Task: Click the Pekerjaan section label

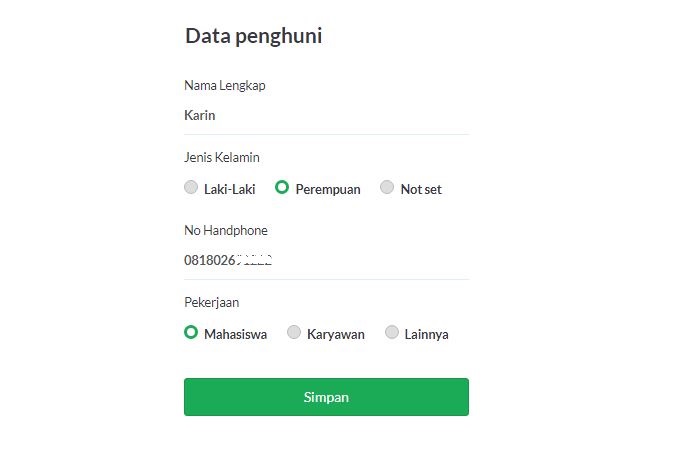Action: click(212, 302)
